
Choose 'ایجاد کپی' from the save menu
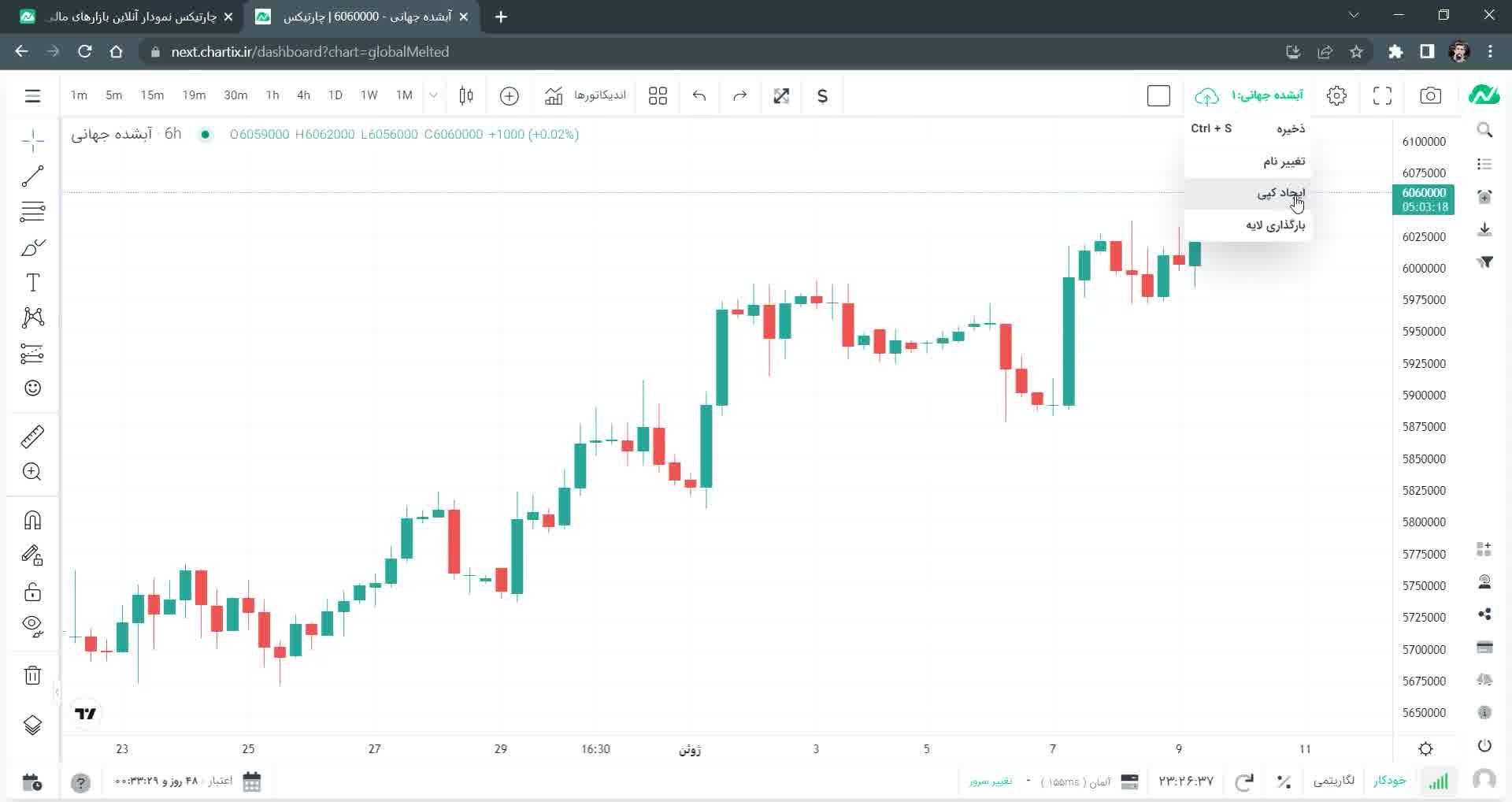(1280, 193)
